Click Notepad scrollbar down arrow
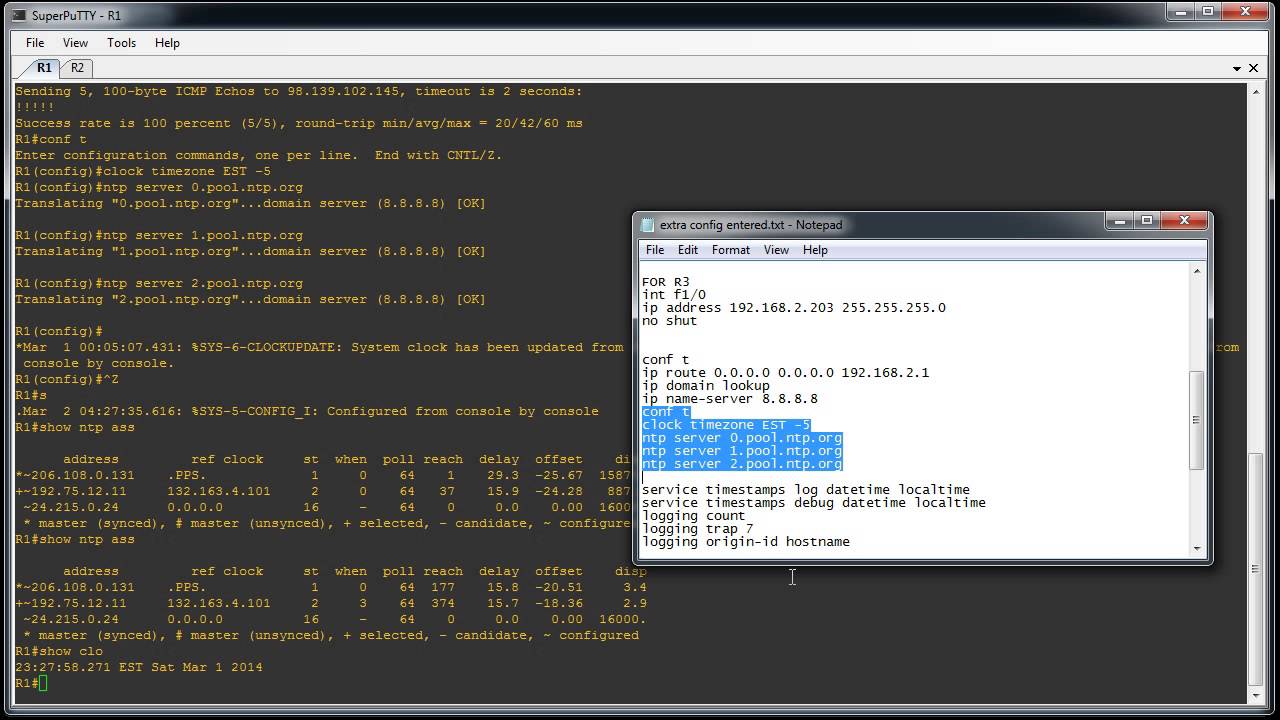1280x720 pixels. pyautogui.click(x=1197, y=548)
